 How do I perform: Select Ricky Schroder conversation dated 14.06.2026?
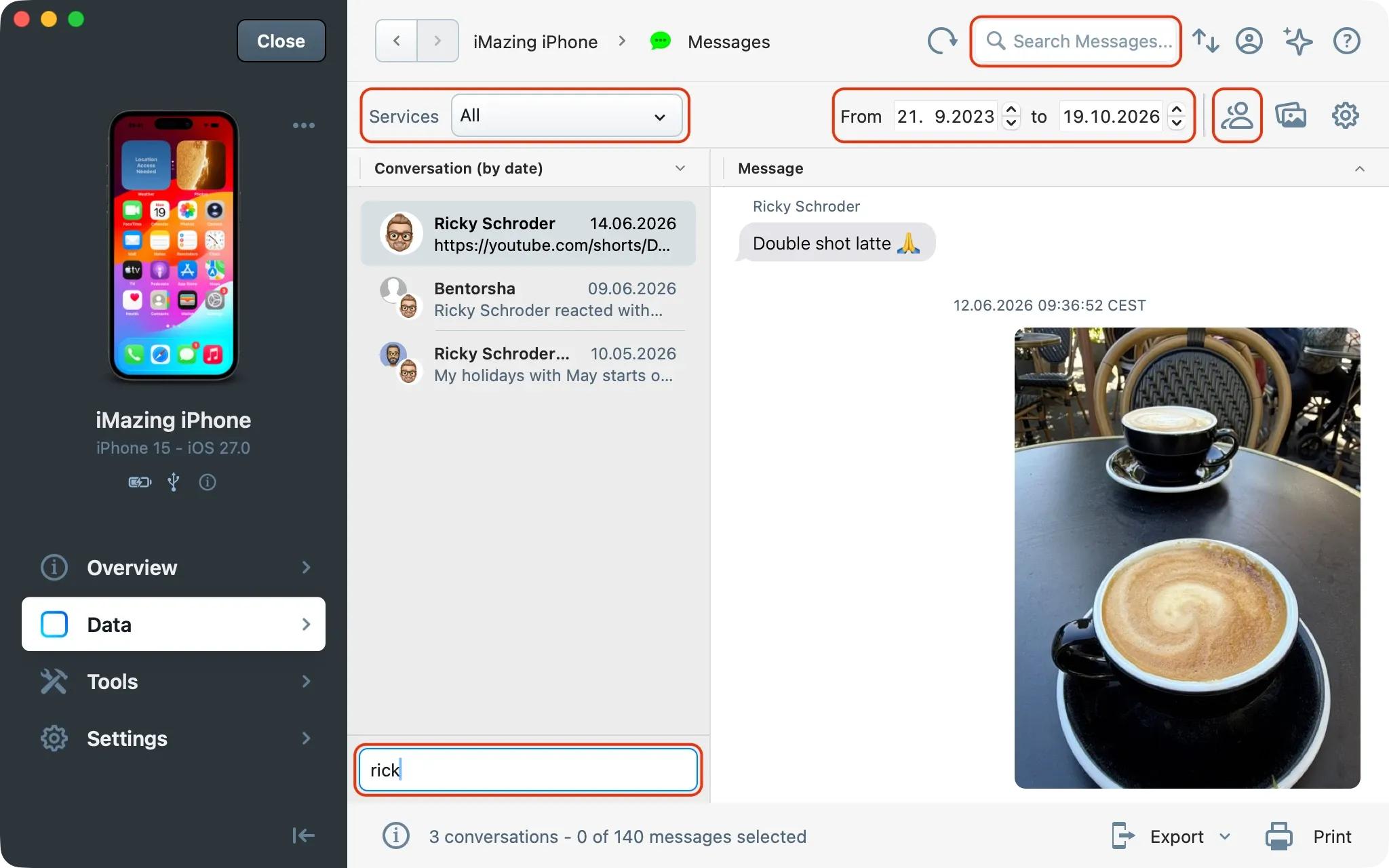point(528,234)
